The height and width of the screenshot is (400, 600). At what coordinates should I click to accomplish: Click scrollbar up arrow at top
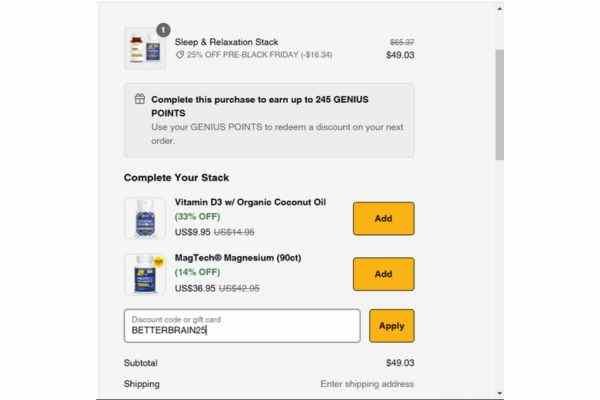tap(499, 8)
